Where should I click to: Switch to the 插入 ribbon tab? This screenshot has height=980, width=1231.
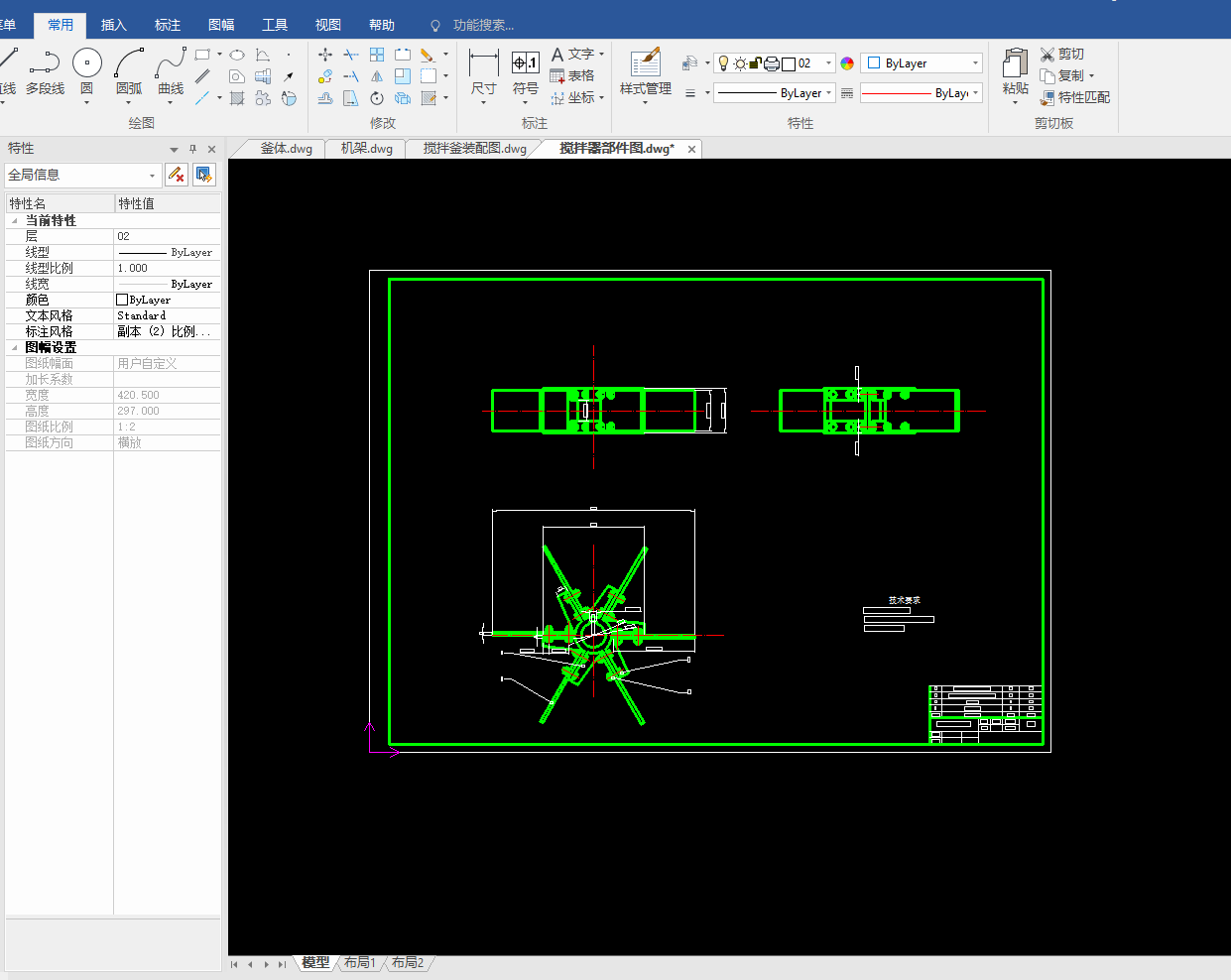click(x=114, y=25)
